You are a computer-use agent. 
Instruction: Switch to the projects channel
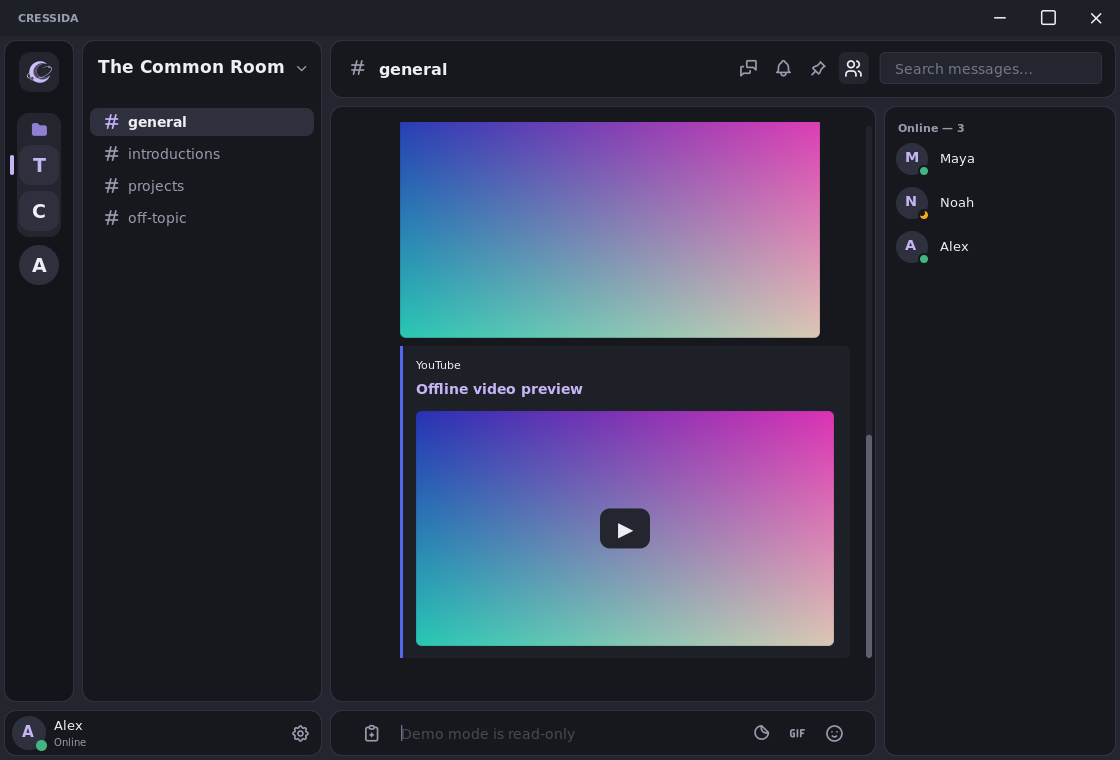pos(202,186)
